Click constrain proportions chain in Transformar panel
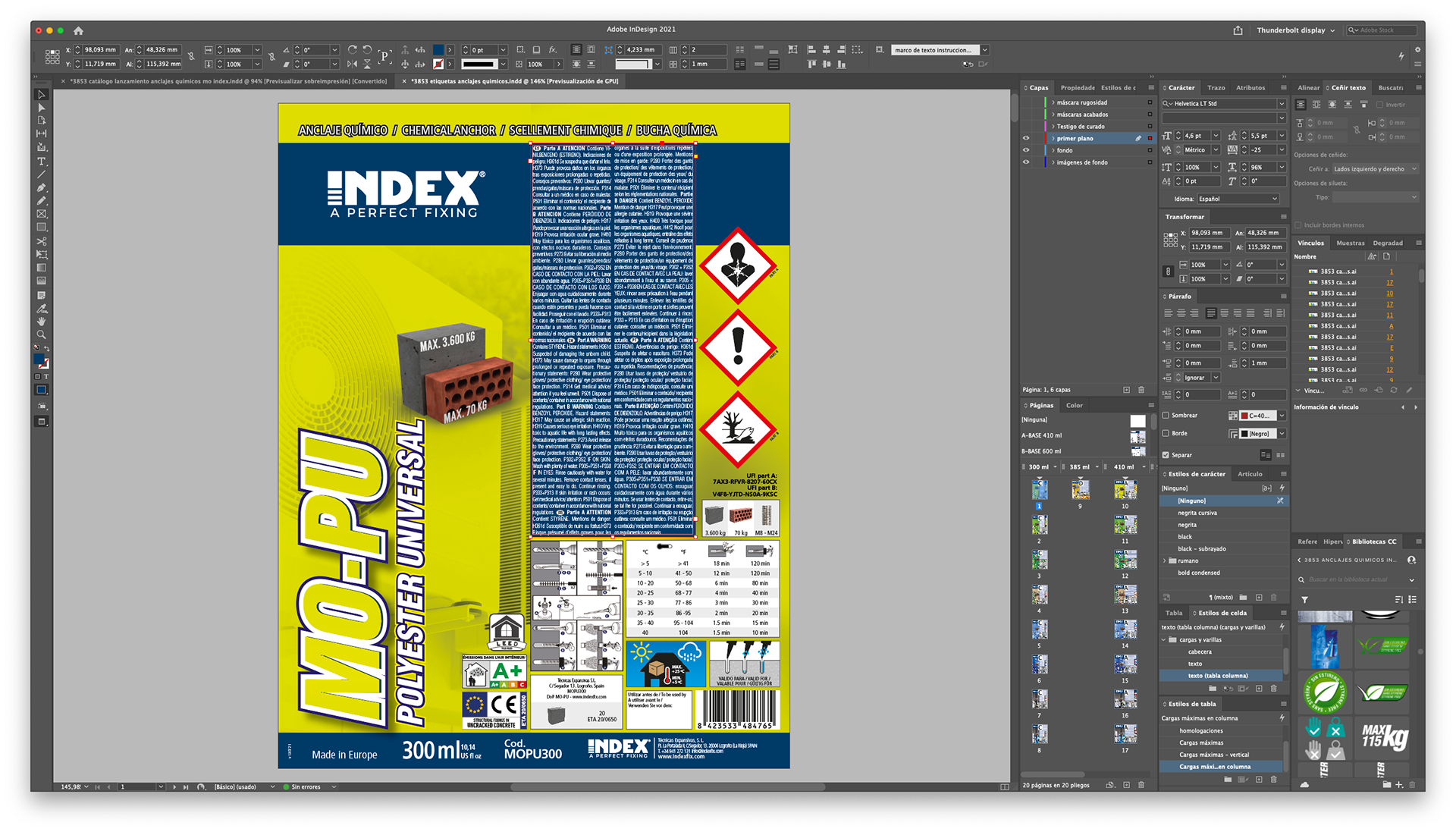Screen dimensions: 1456x832 point(1169,272)
